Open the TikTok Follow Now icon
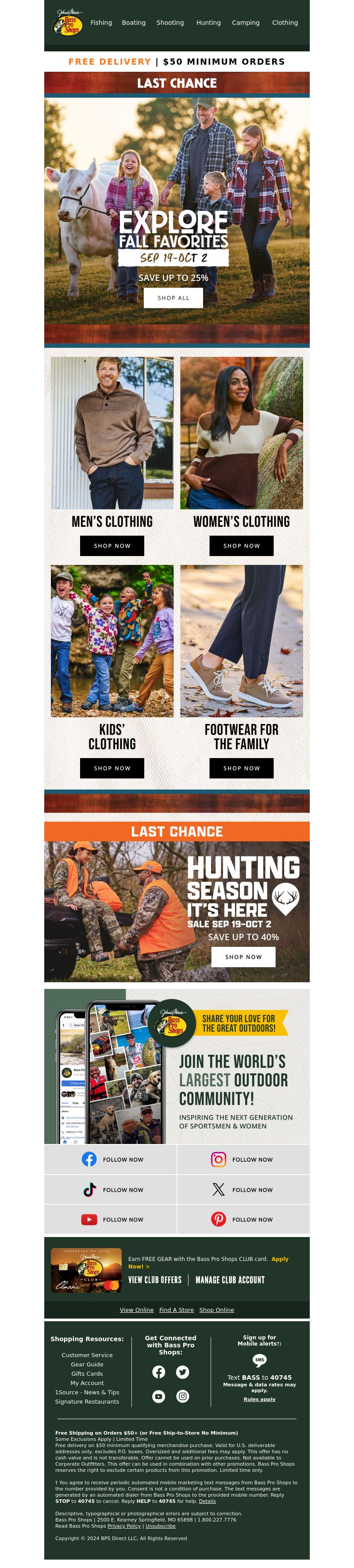This screenshot has height=1568, width=354. pos(89,1189)
